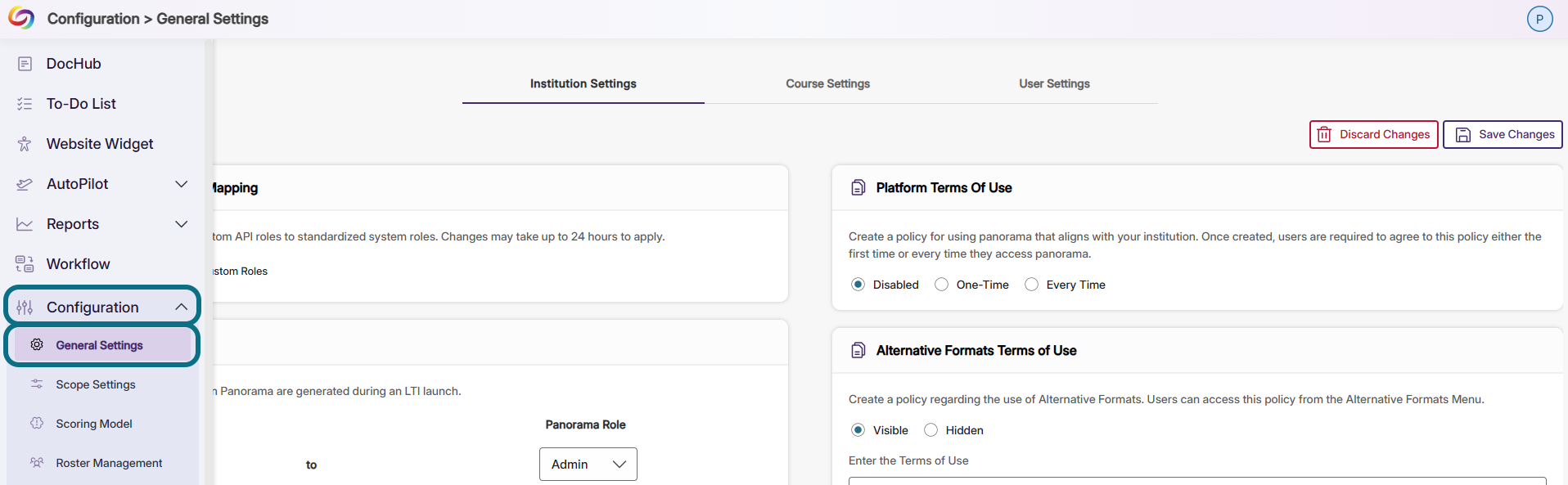Click the Save Changes button

point(1503,135)
